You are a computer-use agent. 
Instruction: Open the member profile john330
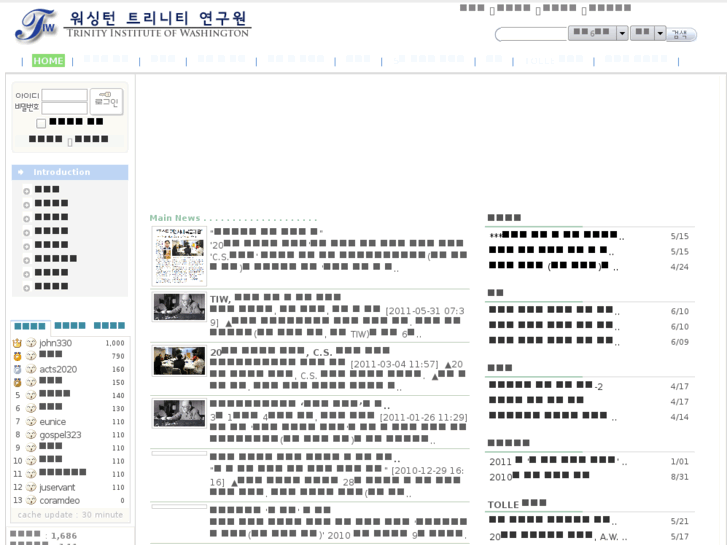coord(55,343)
